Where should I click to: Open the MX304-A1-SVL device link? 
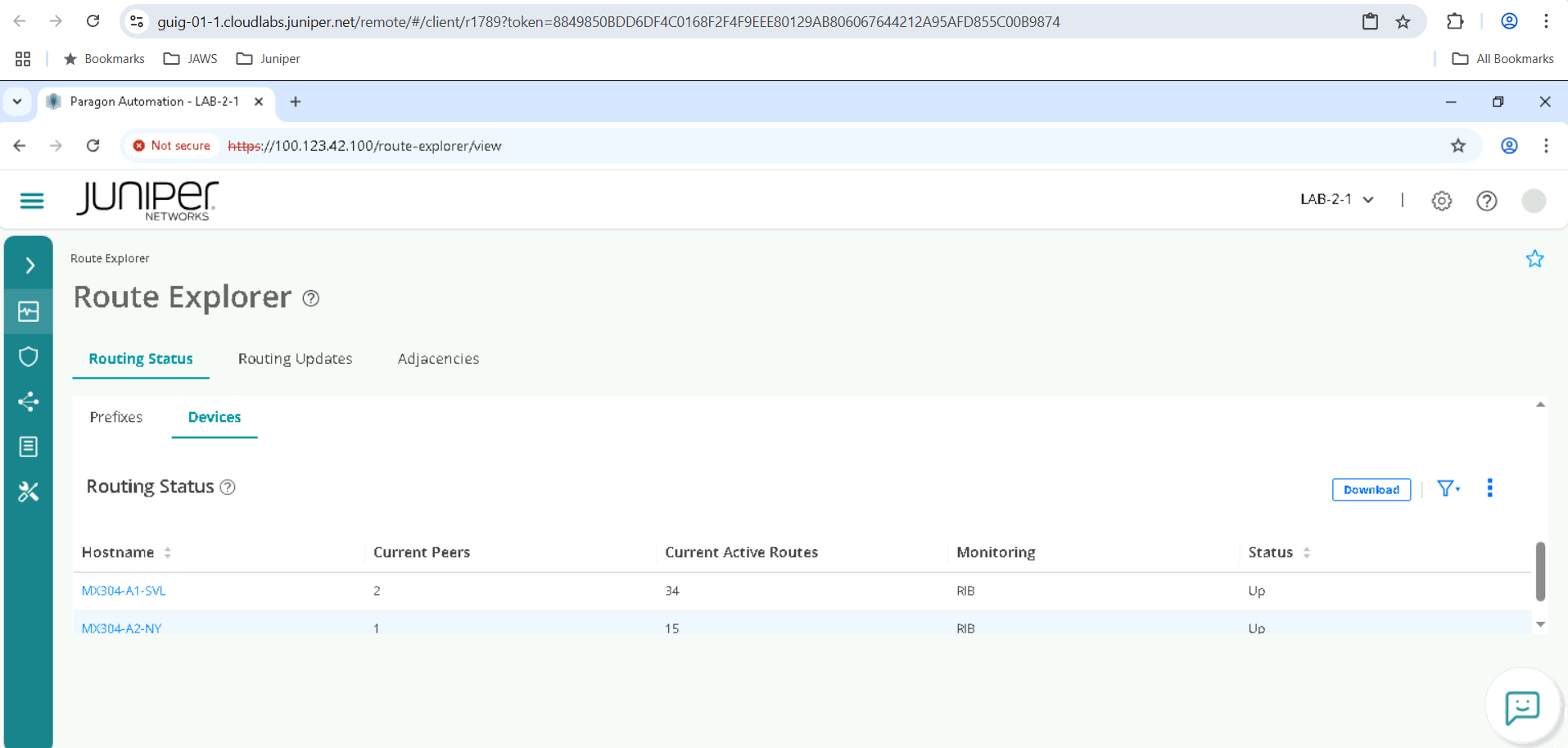pyautogui.click(x=124, y=591)
